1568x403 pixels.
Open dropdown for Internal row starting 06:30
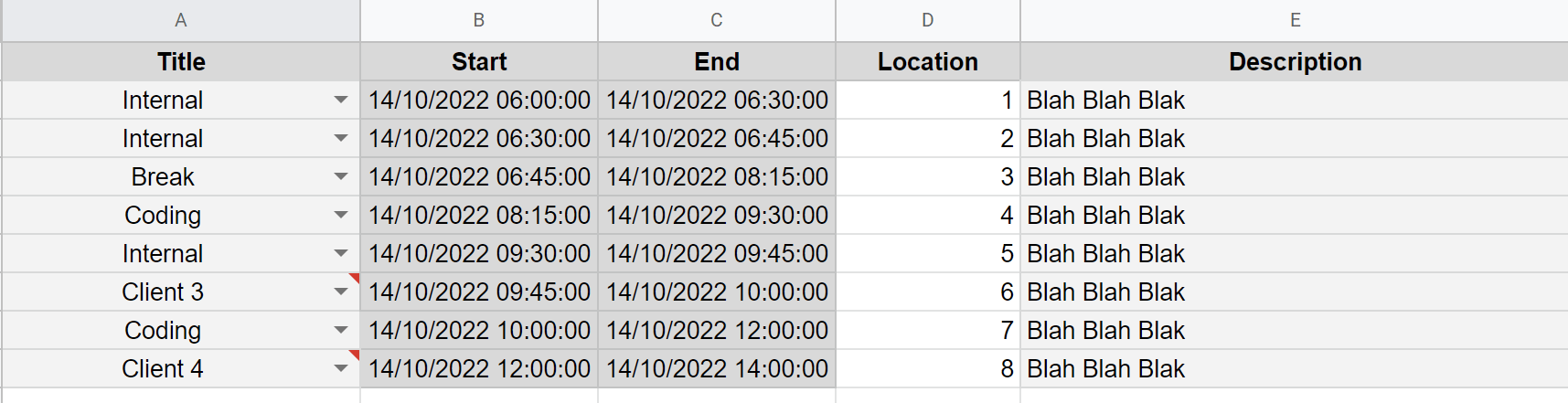(341, 138)
